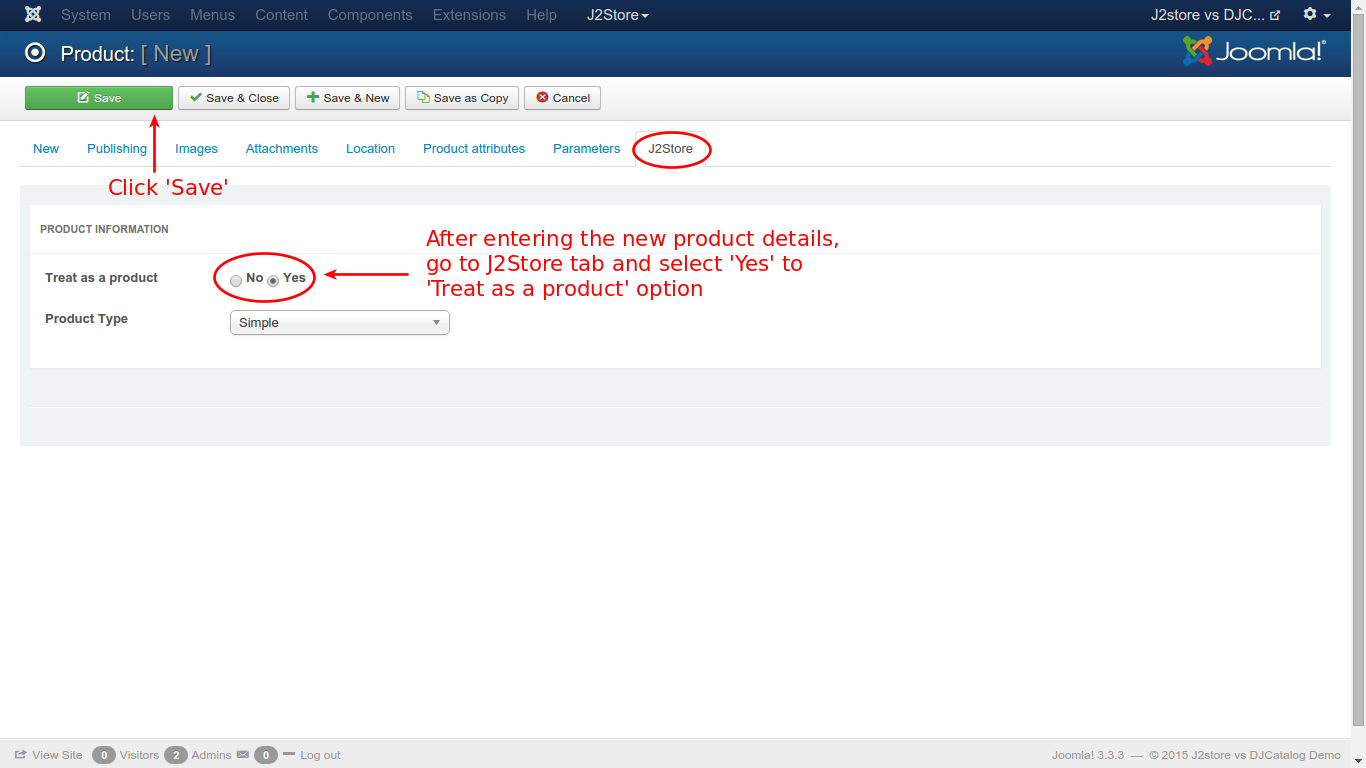Screen dimensions: 1366x768
Task: Switch to the Publishing tab
Action: 117,149
